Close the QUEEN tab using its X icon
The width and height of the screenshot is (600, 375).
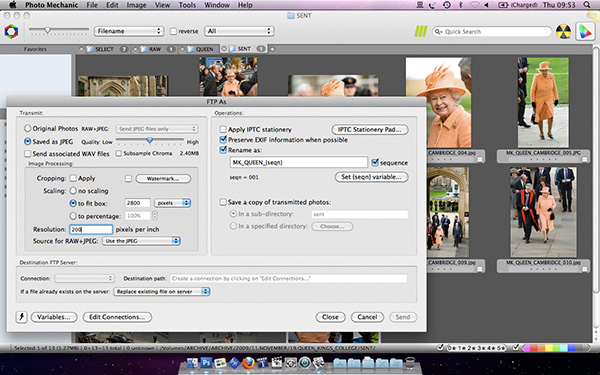click(x=182, y=49)
